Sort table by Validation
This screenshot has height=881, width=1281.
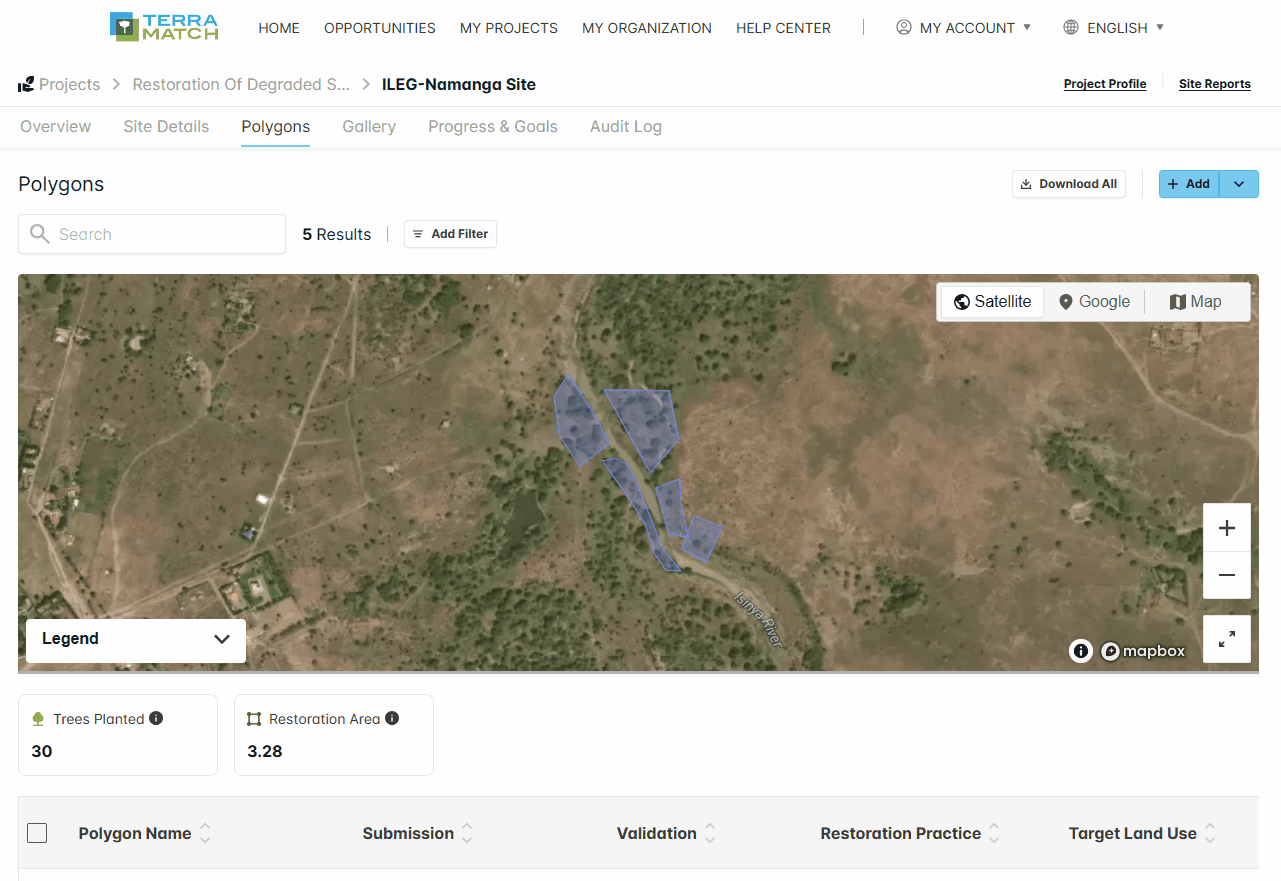tap(710, 833)
